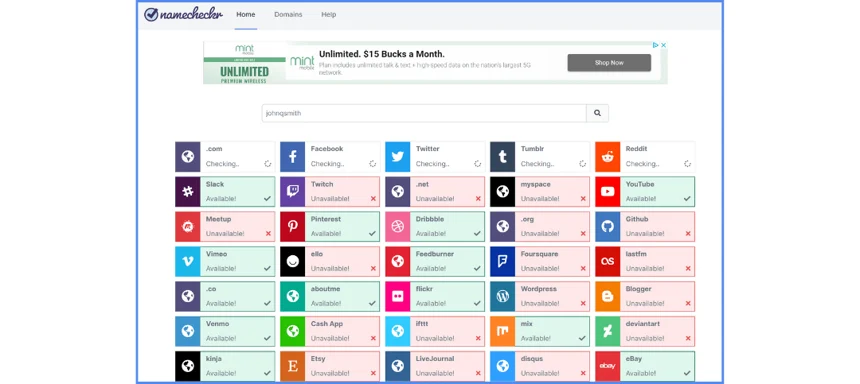The height and width of the screenshot is (384, 860).
Task: Click the Pinterest icon
Action: [292, 227]
